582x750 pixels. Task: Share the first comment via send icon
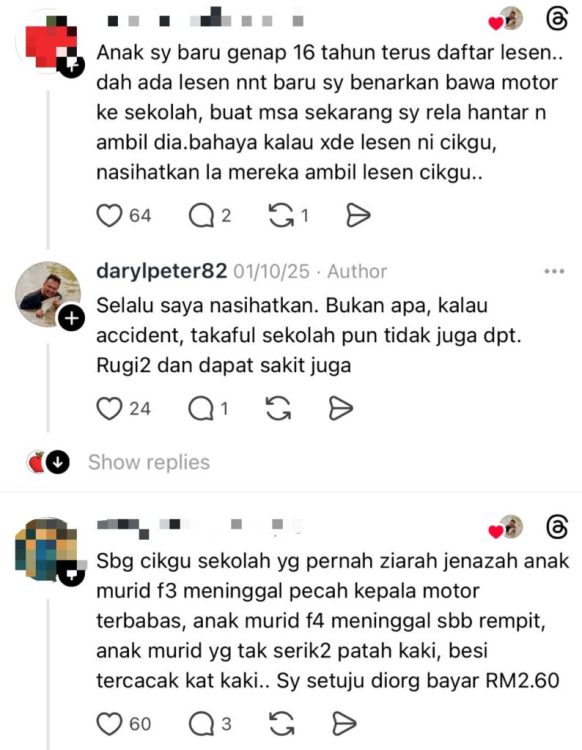(x=358, y=216)
